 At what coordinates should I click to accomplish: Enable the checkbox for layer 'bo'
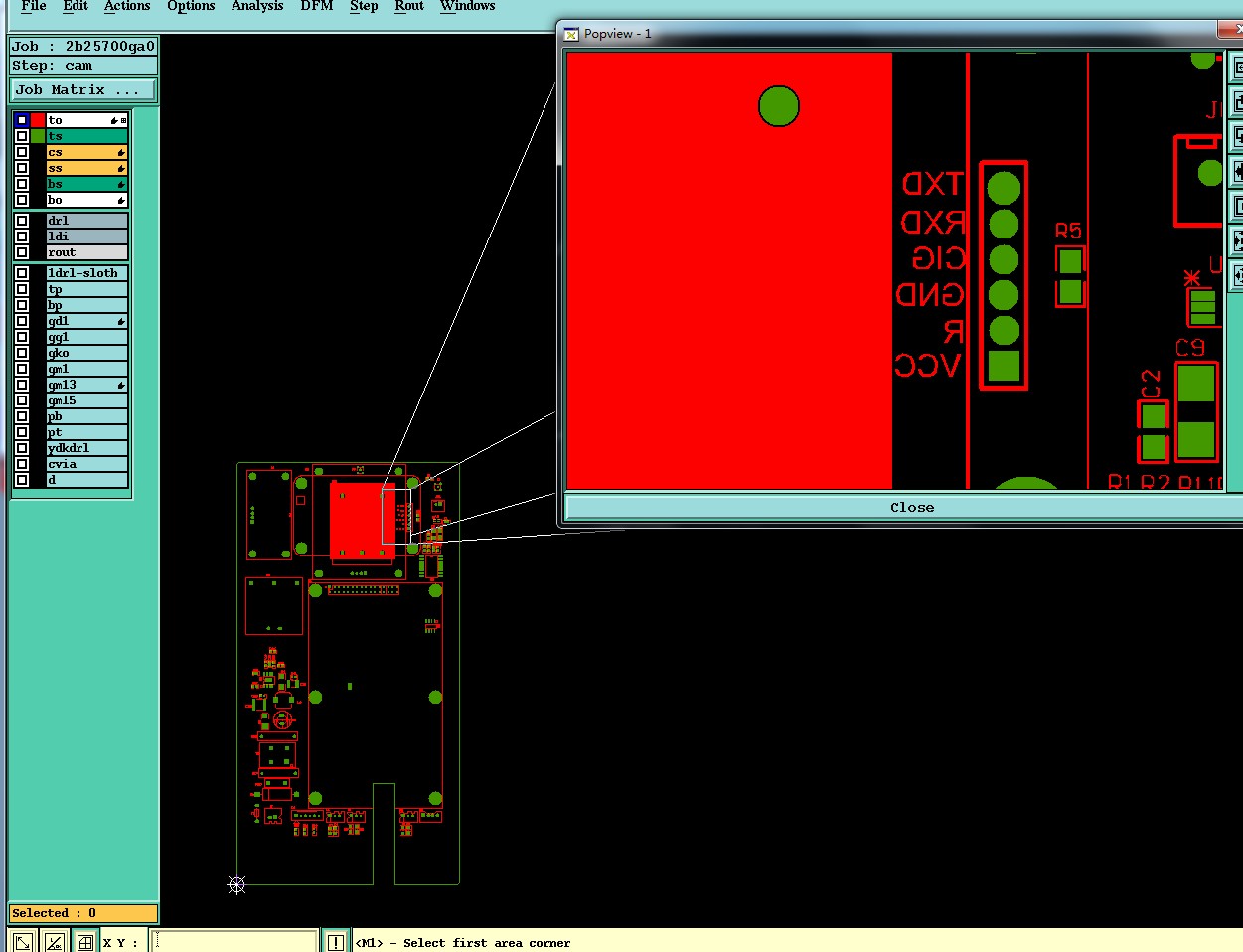click(x=22, y=200)
